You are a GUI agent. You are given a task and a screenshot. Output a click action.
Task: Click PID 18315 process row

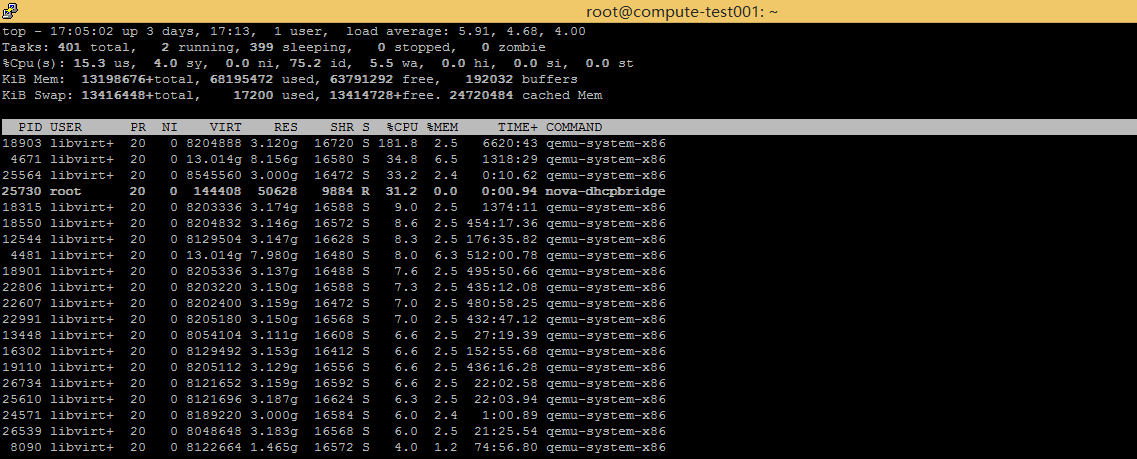(x=334, y=207)
